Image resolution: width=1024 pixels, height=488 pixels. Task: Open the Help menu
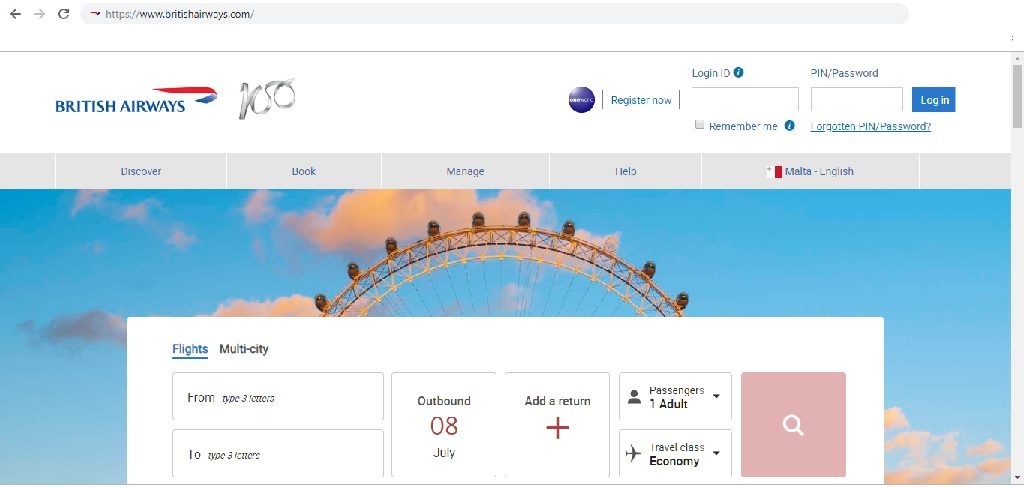[x=625, y=171]
